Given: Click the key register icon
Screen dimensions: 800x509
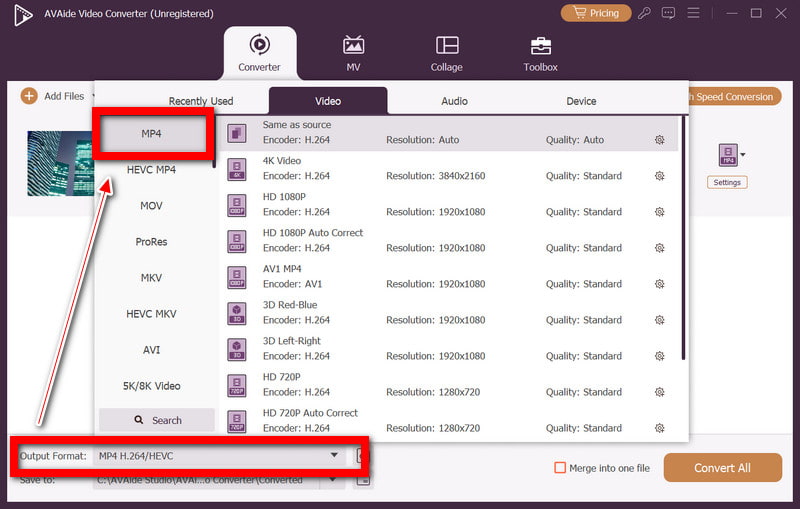Looking at the screenshot, I should (x=644, y=13).
